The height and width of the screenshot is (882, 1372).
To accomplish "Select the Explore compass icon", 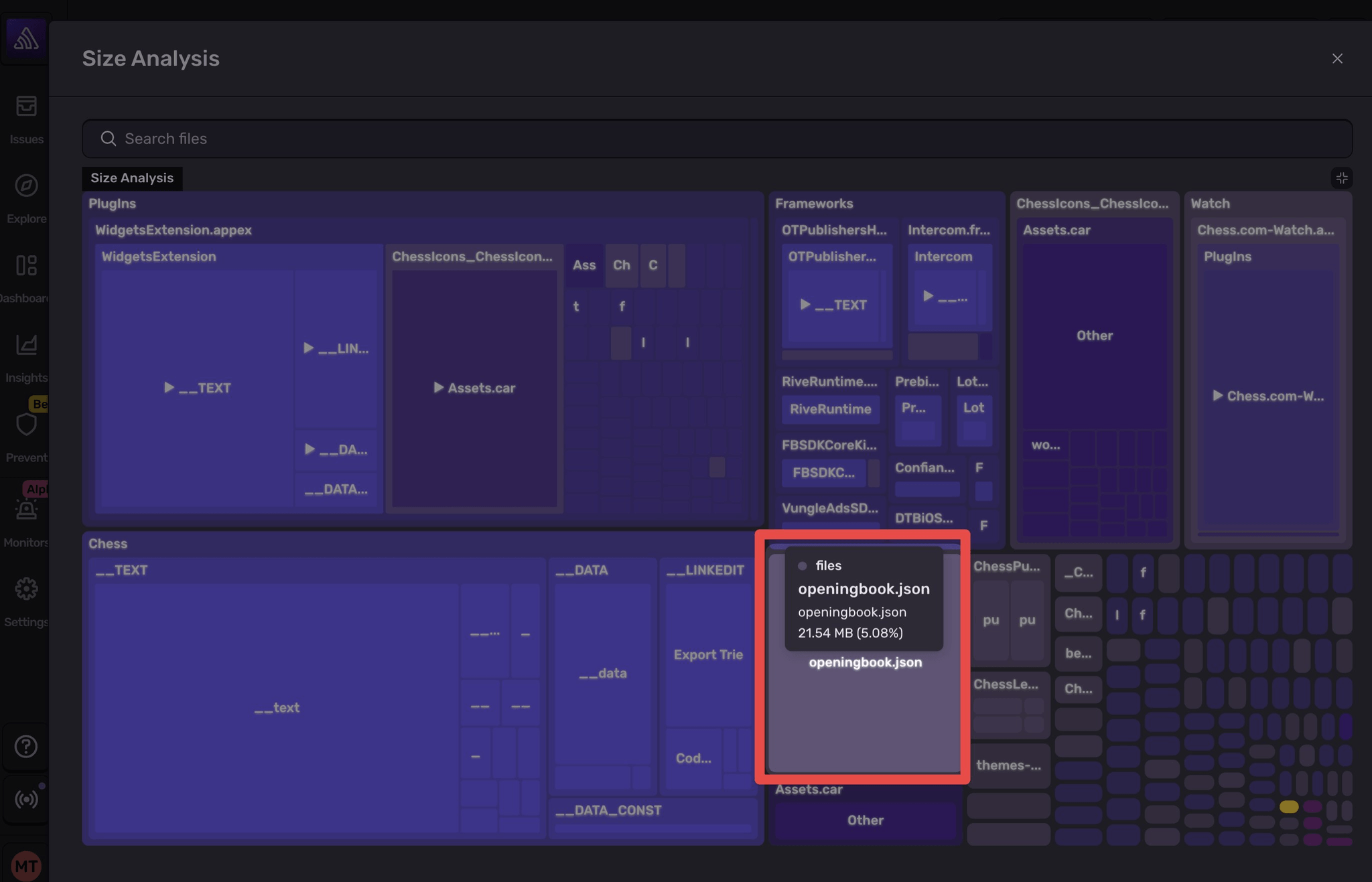I will click(x=25, y=186).
